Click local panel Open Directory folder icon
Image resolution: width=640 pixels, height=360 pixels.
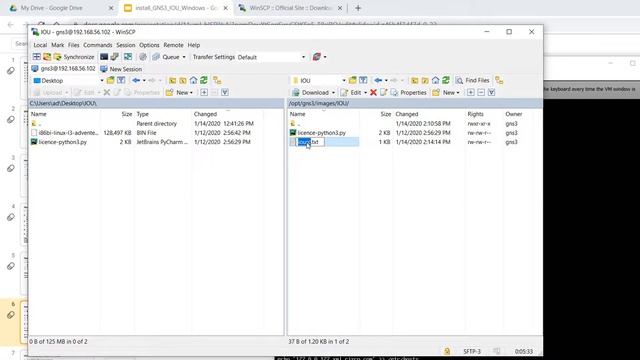tap(110, 80)
